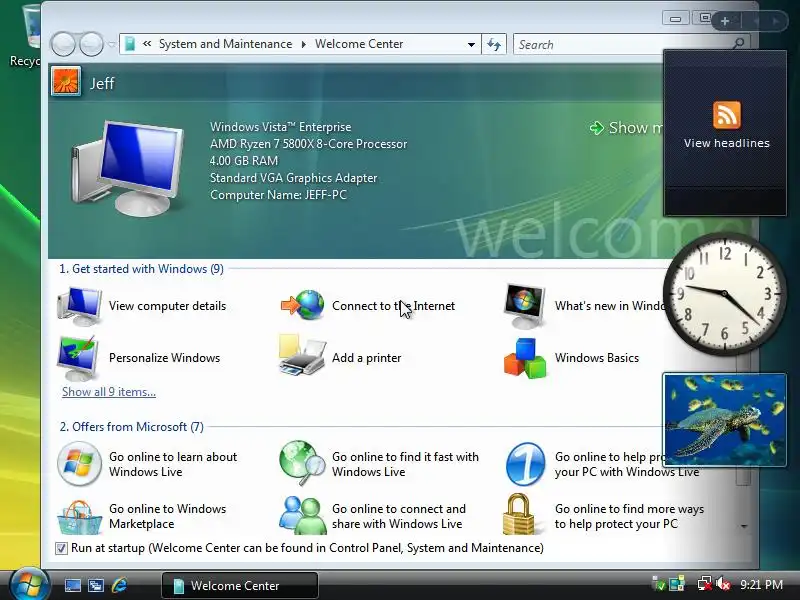Click View headlines in feed gadget
The height and width of the screenshot is (600, 800).
[x=727, y=143]
